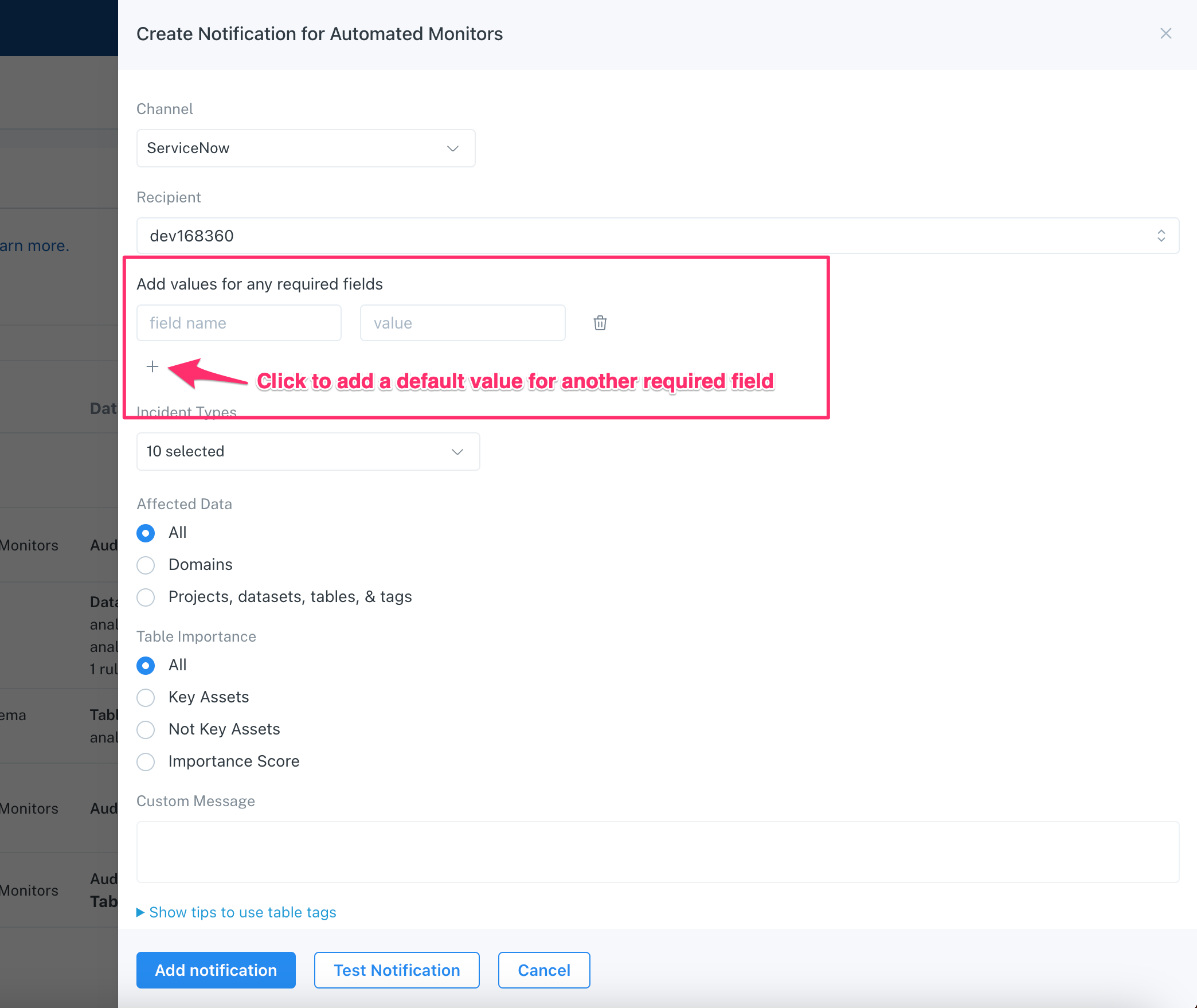Select Affected Data All option
This screenshot has height=1008, width=1197.
click(146, 533)
